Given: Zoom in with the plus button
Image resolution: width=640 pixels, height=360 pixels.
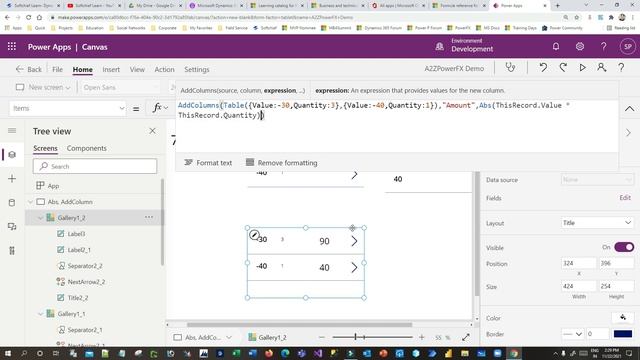Looking at the screenshot, I should pyautogui.click(x=422, y=337).
